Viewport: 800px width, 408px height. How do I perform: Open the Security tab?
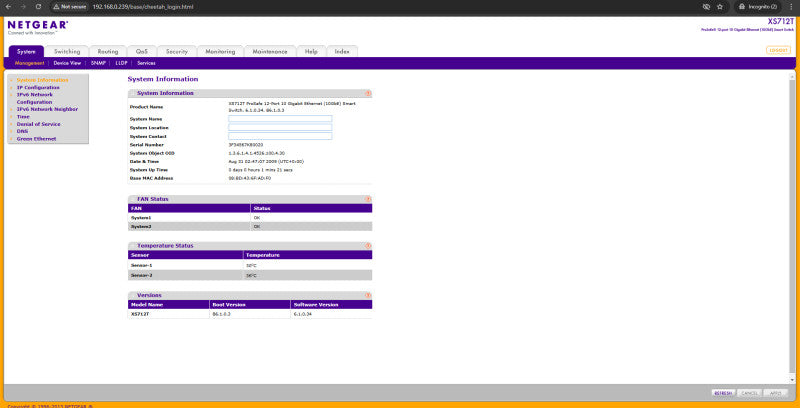pos(177,52)
